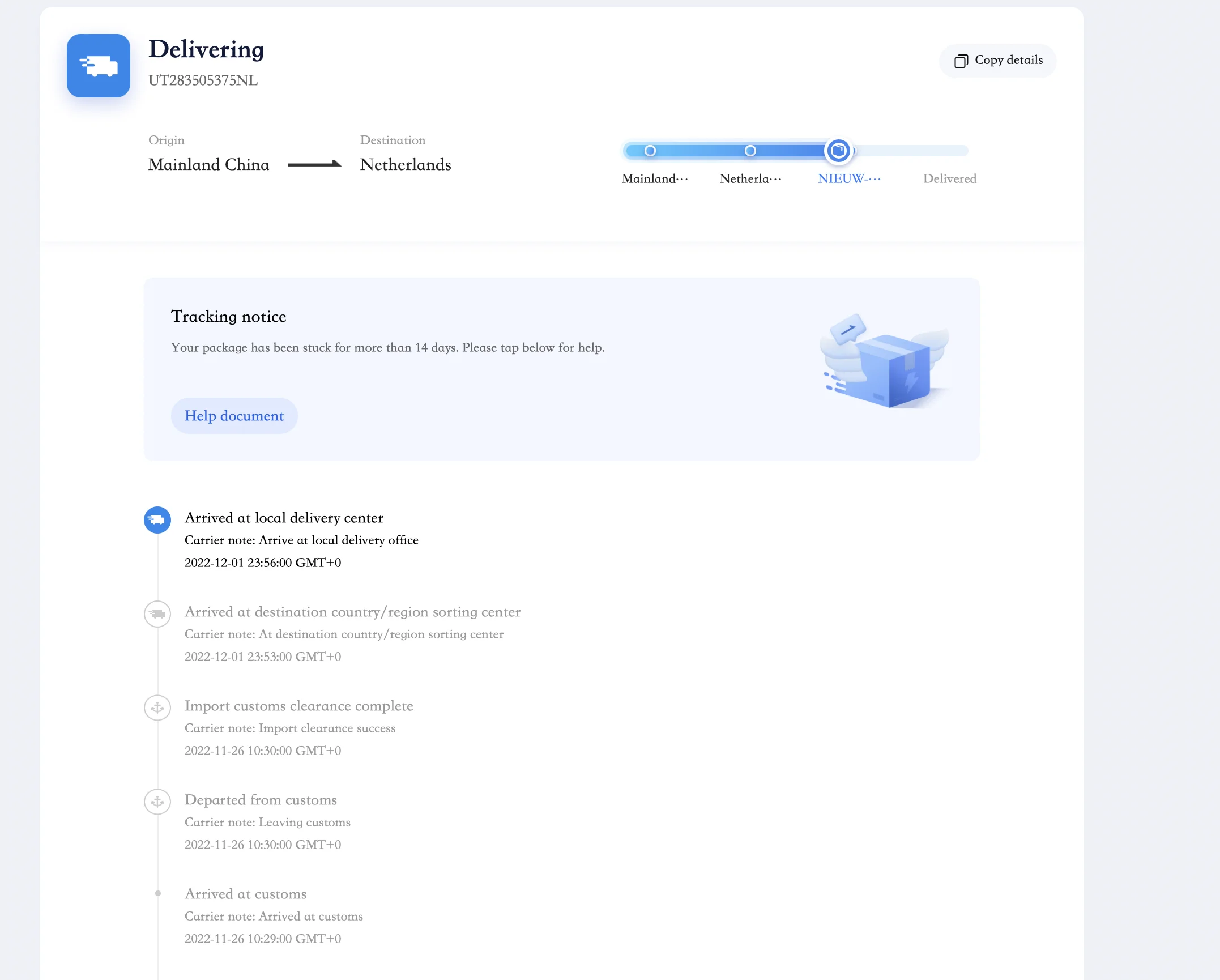
Task: Click the second progress node for Netherlands
Action: (x=750, y=151)
